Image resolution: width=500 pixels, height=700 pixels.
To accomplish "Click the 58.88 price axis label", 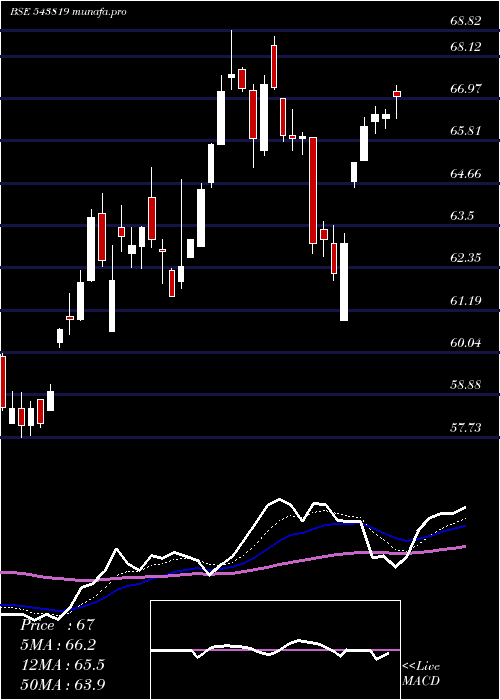I will (x=466, y=384).
